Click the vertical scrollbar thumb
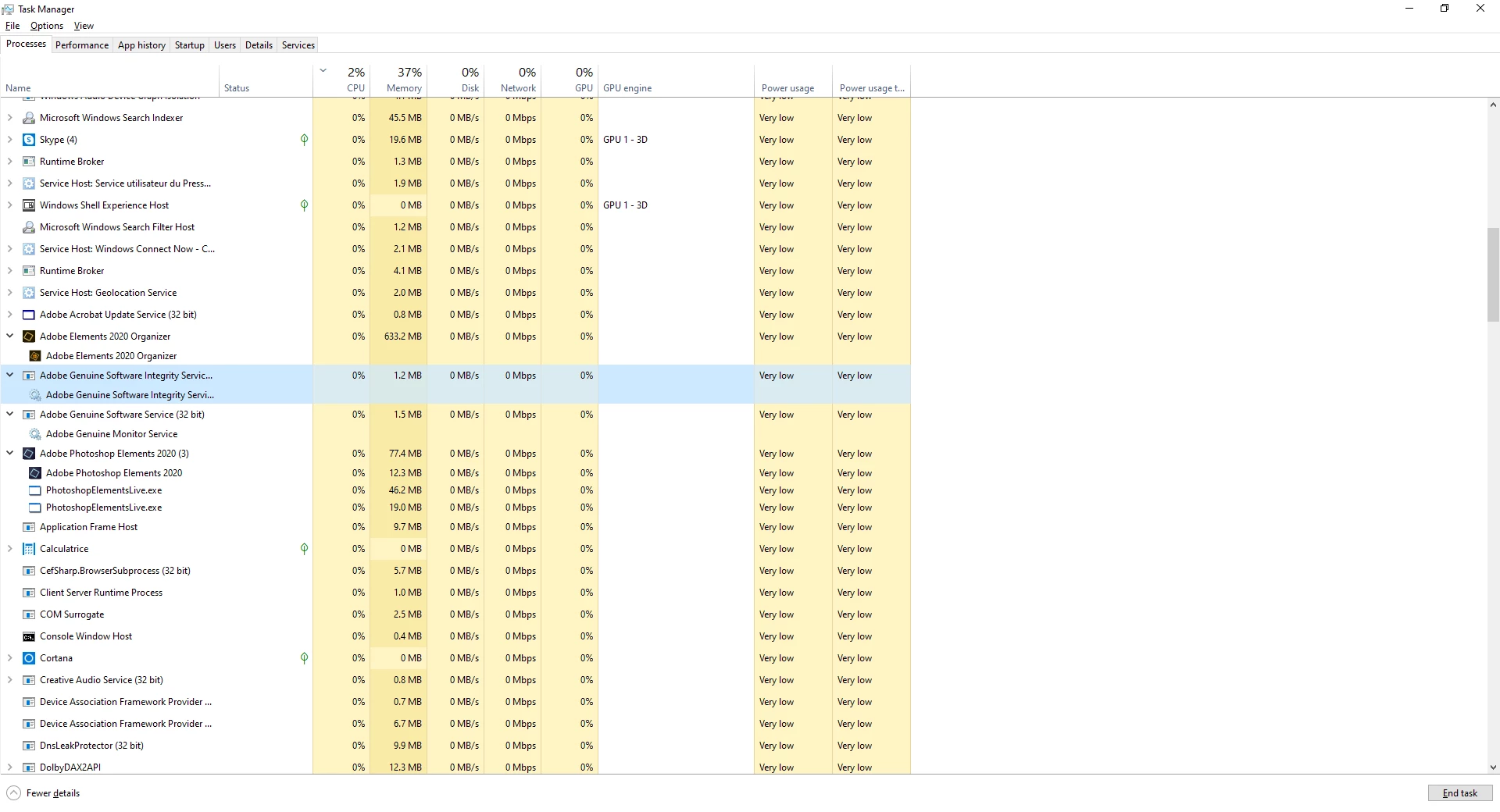The height and width of the screenshot is (812, 1500). 1493,274
